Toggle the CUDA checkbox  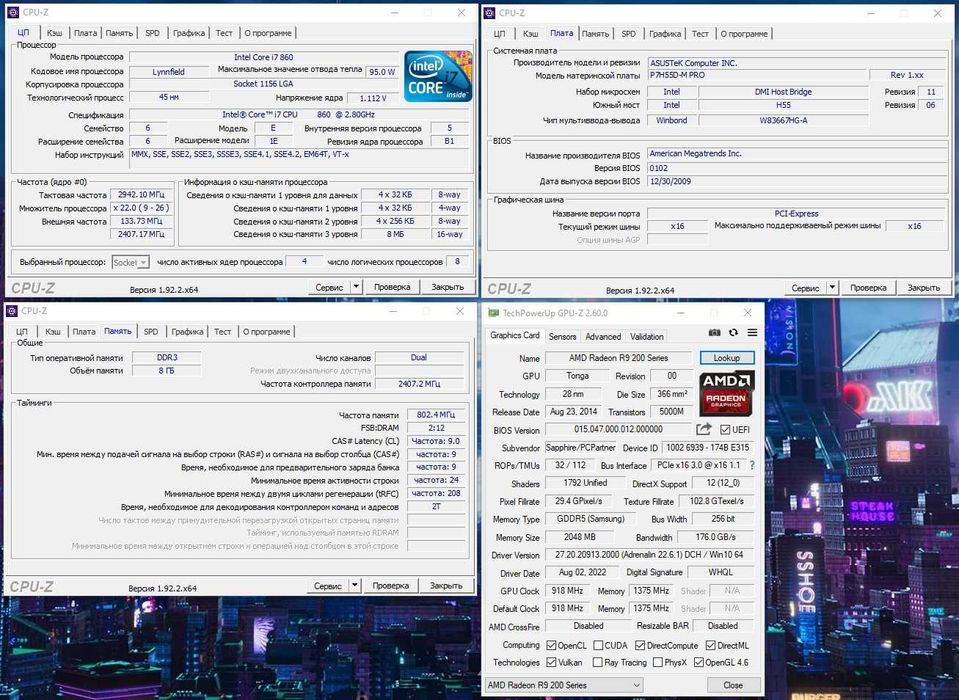coord(598,646)
